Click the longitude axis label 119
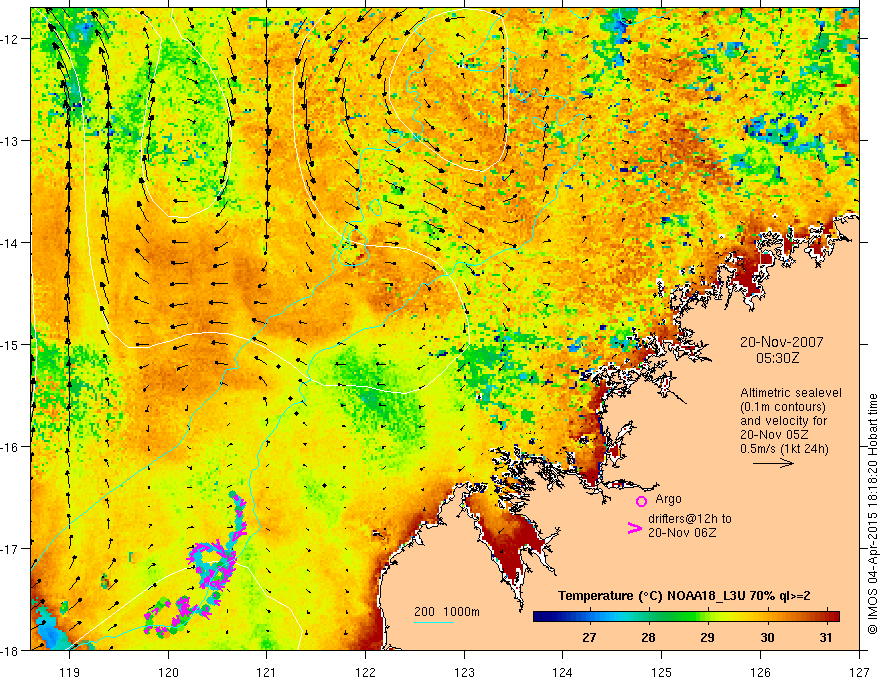Screen dimensions: 880x680 69,672
